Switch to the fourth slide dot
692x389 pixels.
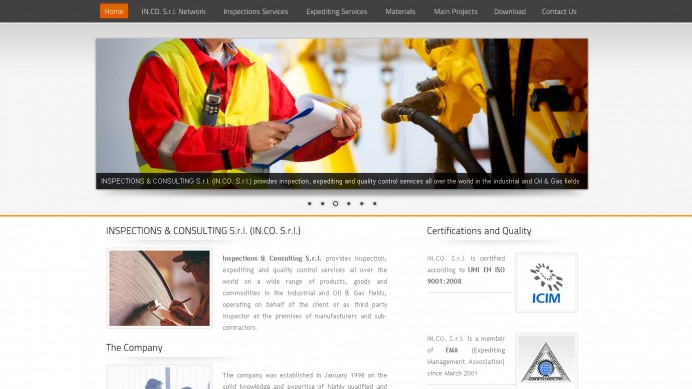349,204
